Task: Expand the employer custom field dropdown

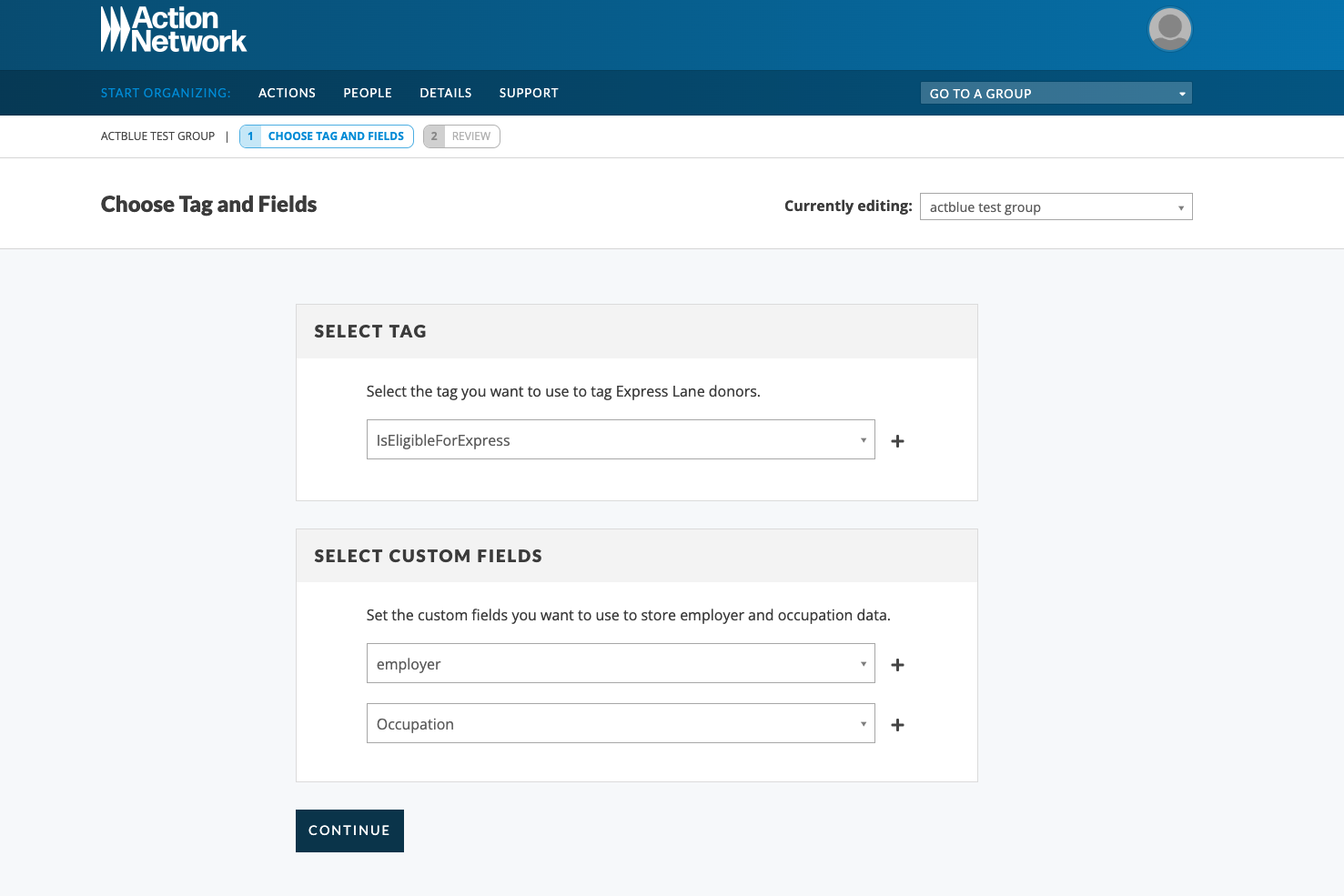Action: click(621, 663)
